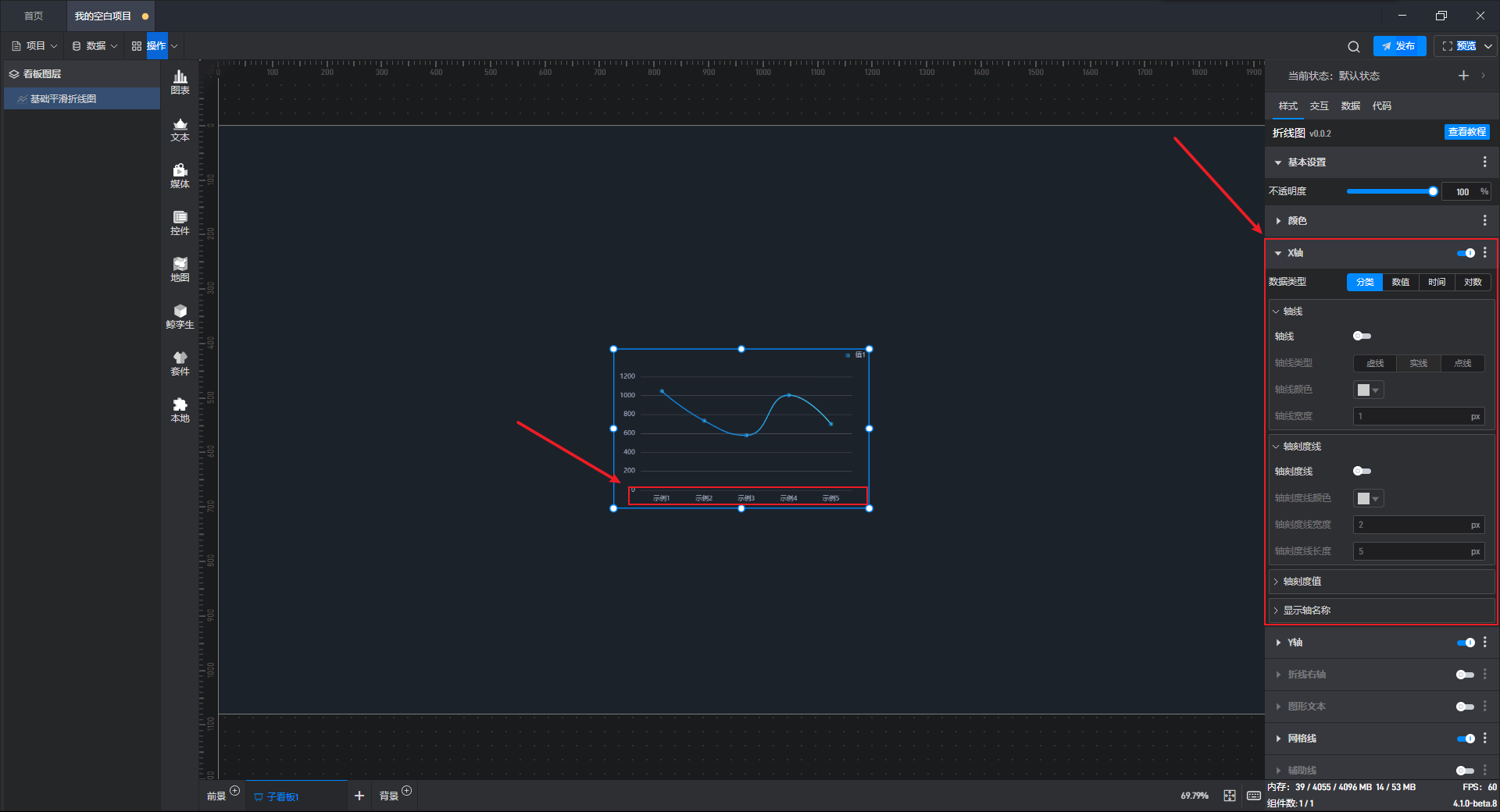Select 时间 data type
This screenshot has width=1500, height=812.
coord(1437,282)
